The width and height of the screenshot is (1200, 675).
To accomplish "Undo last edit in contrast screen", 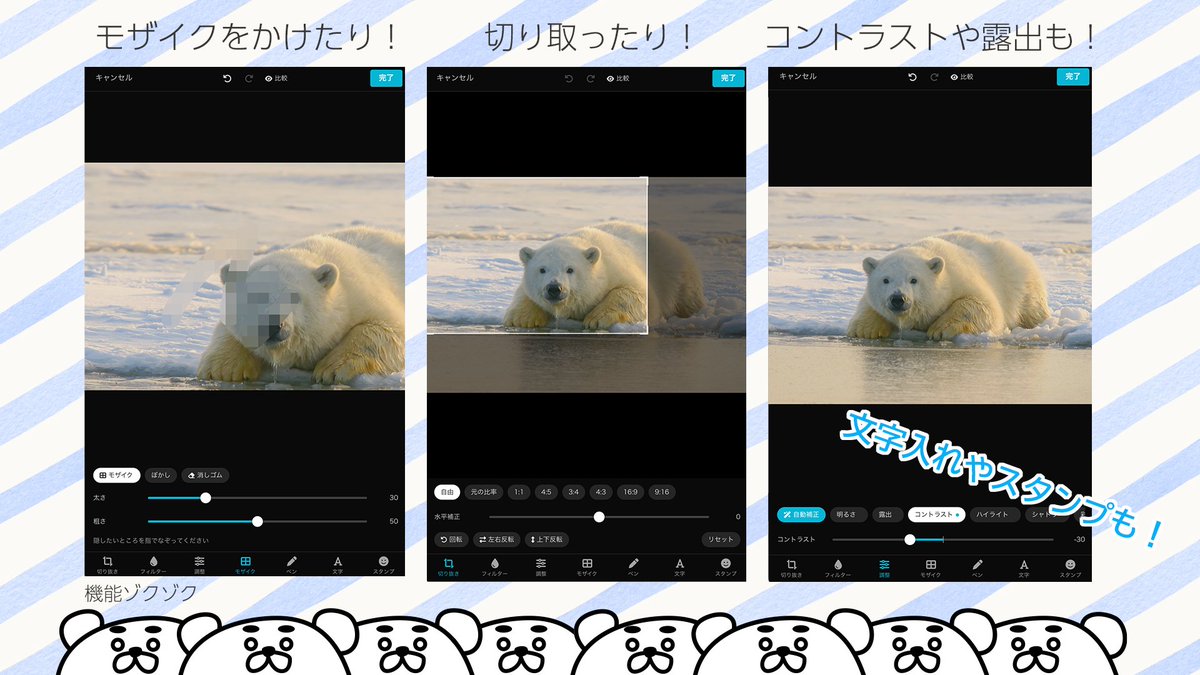I will 912,77.
